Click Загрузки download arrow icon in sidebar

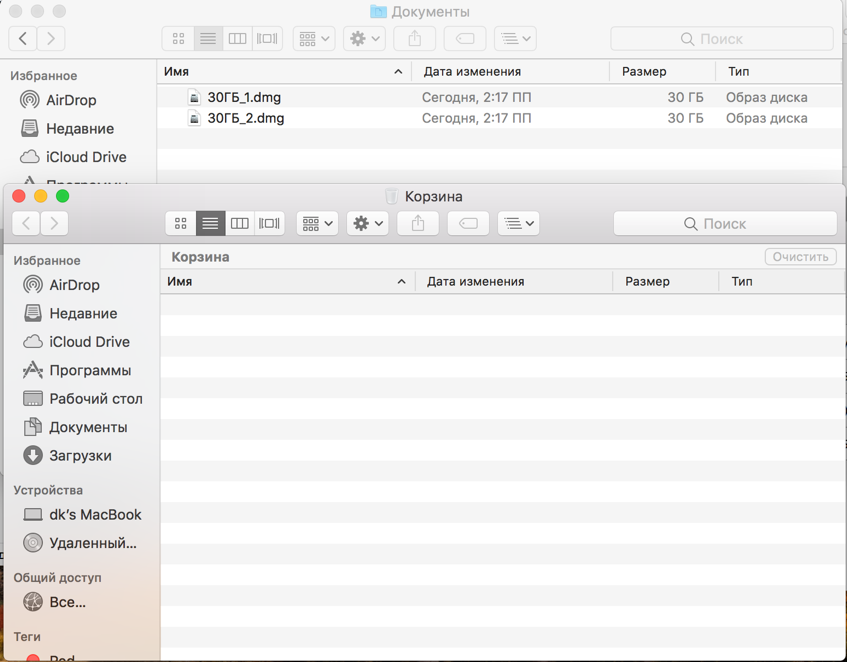(32, 456)
